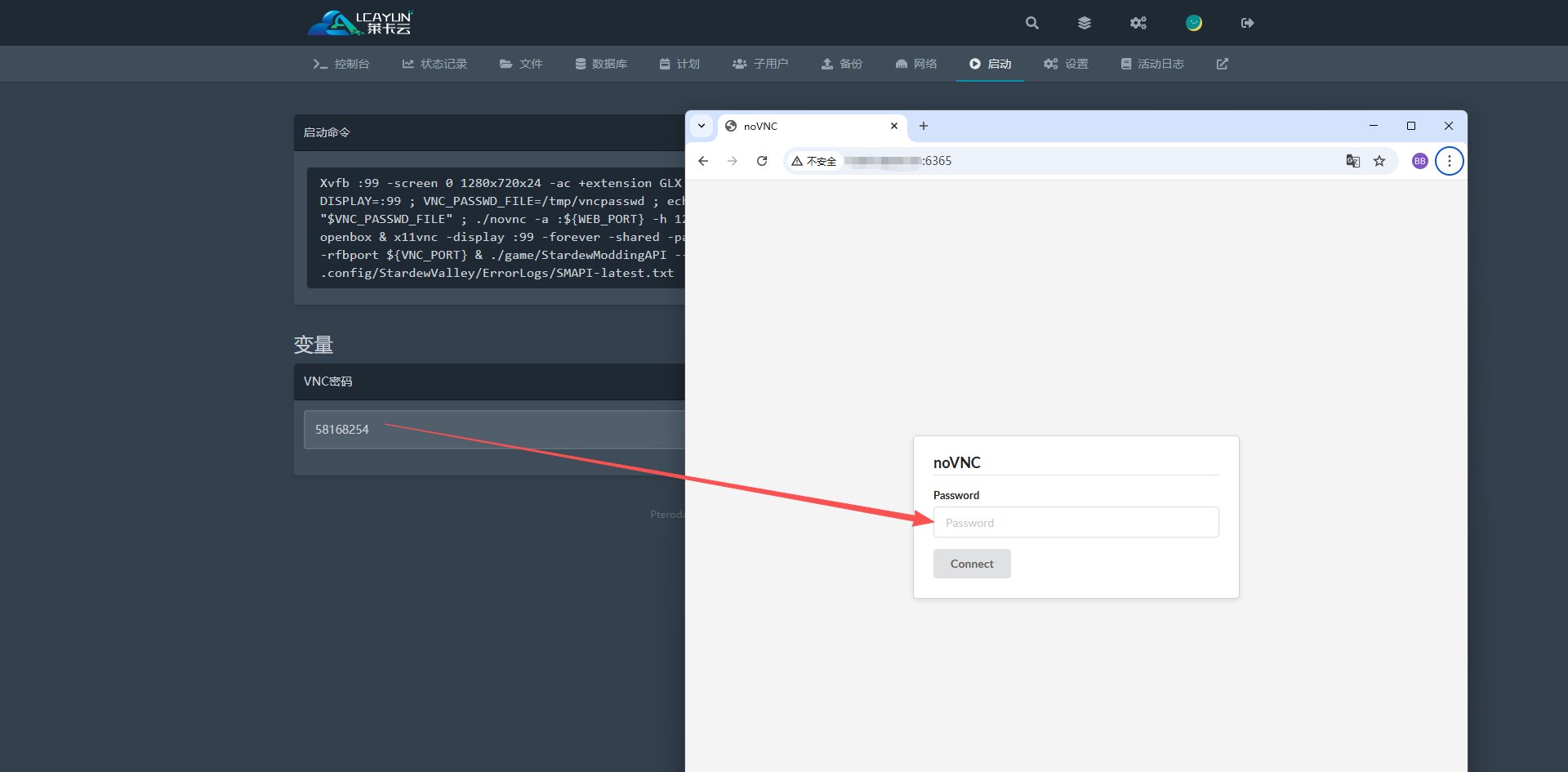
Task: Open Chrome's three-dot menu
Action: coord(1450,161)
